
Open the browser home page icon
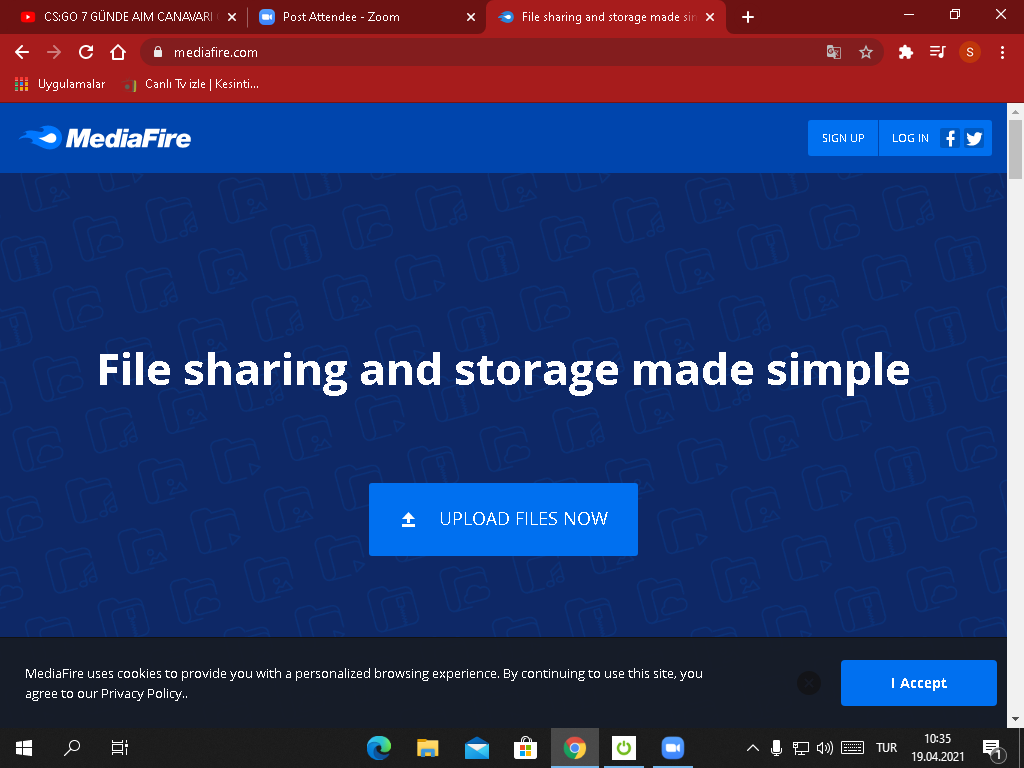click(x=118, y=52)
